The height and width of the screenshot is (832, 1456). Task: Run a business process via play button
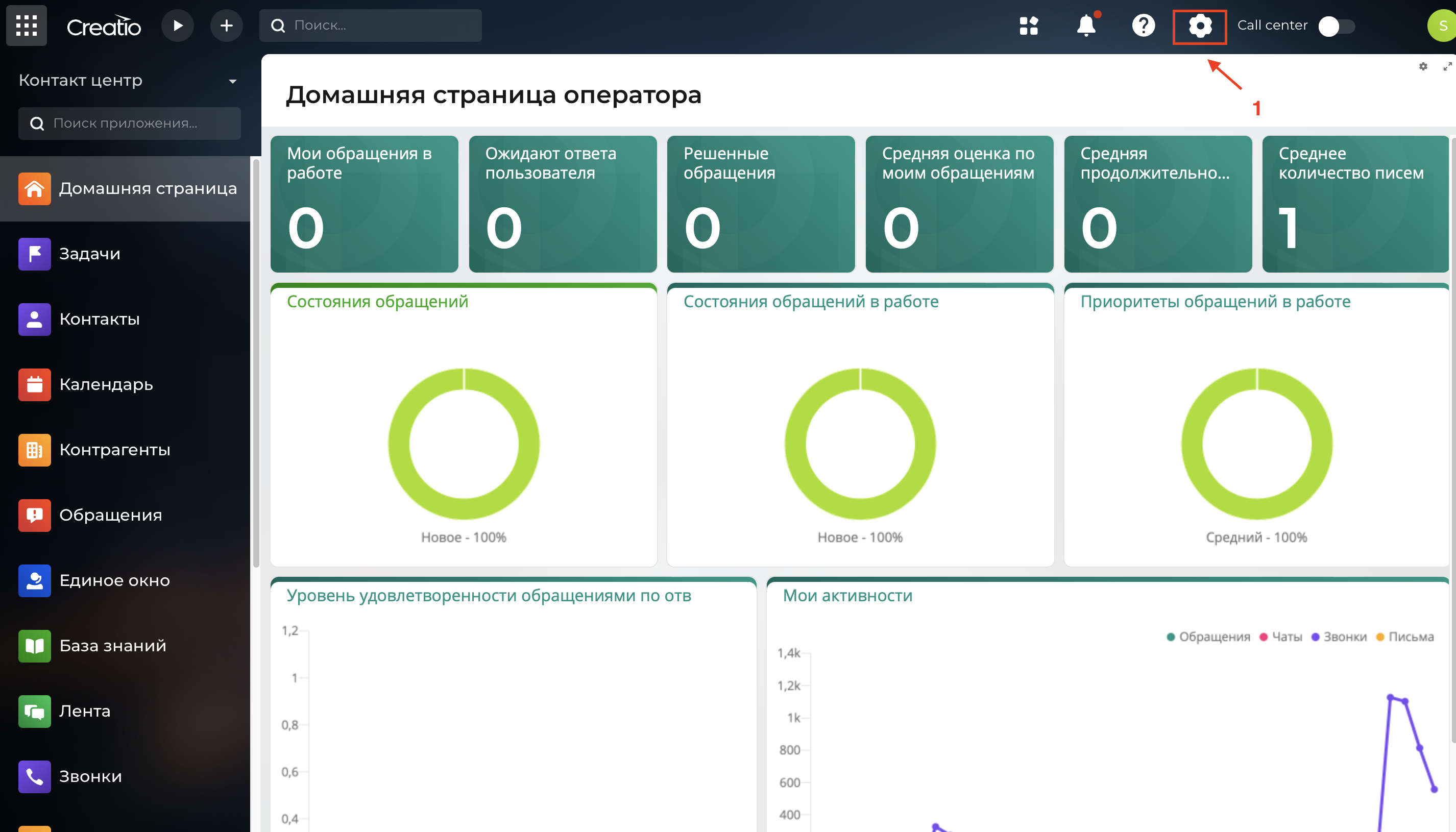tap(178, 26)
